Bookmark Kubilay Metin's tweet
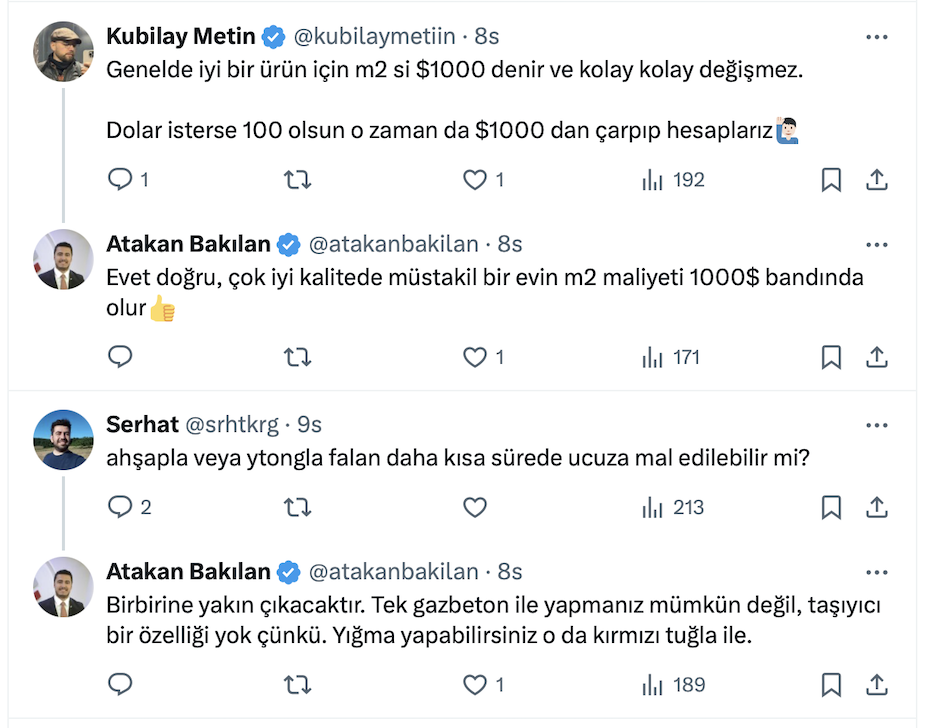 click(831, 180)
